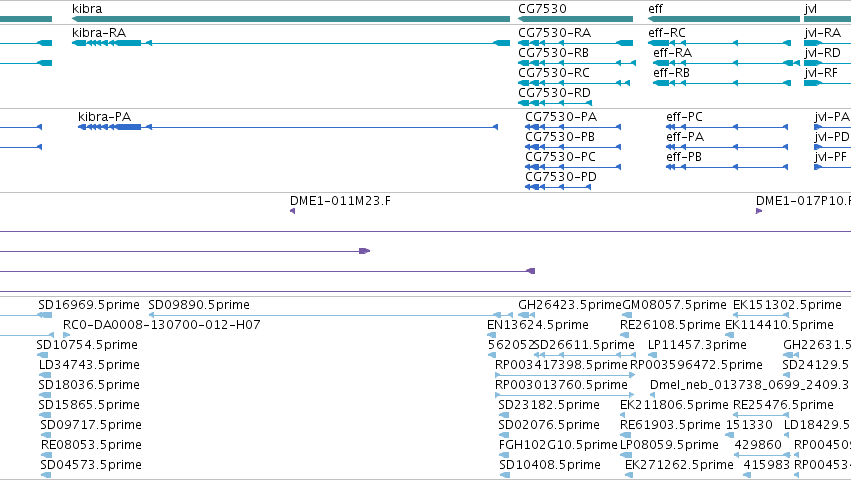Image resolution: width=851 pixels, height=480 pixels.
Task: Click the EK114410.5prime EST label
Action: (x=779, y=325)
